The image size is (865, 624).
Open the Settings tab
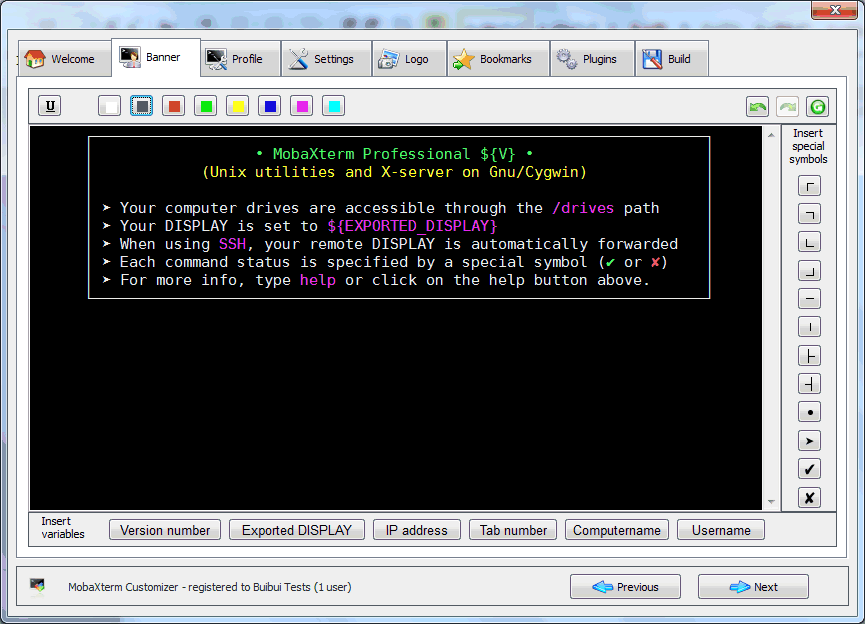(327, 58)
